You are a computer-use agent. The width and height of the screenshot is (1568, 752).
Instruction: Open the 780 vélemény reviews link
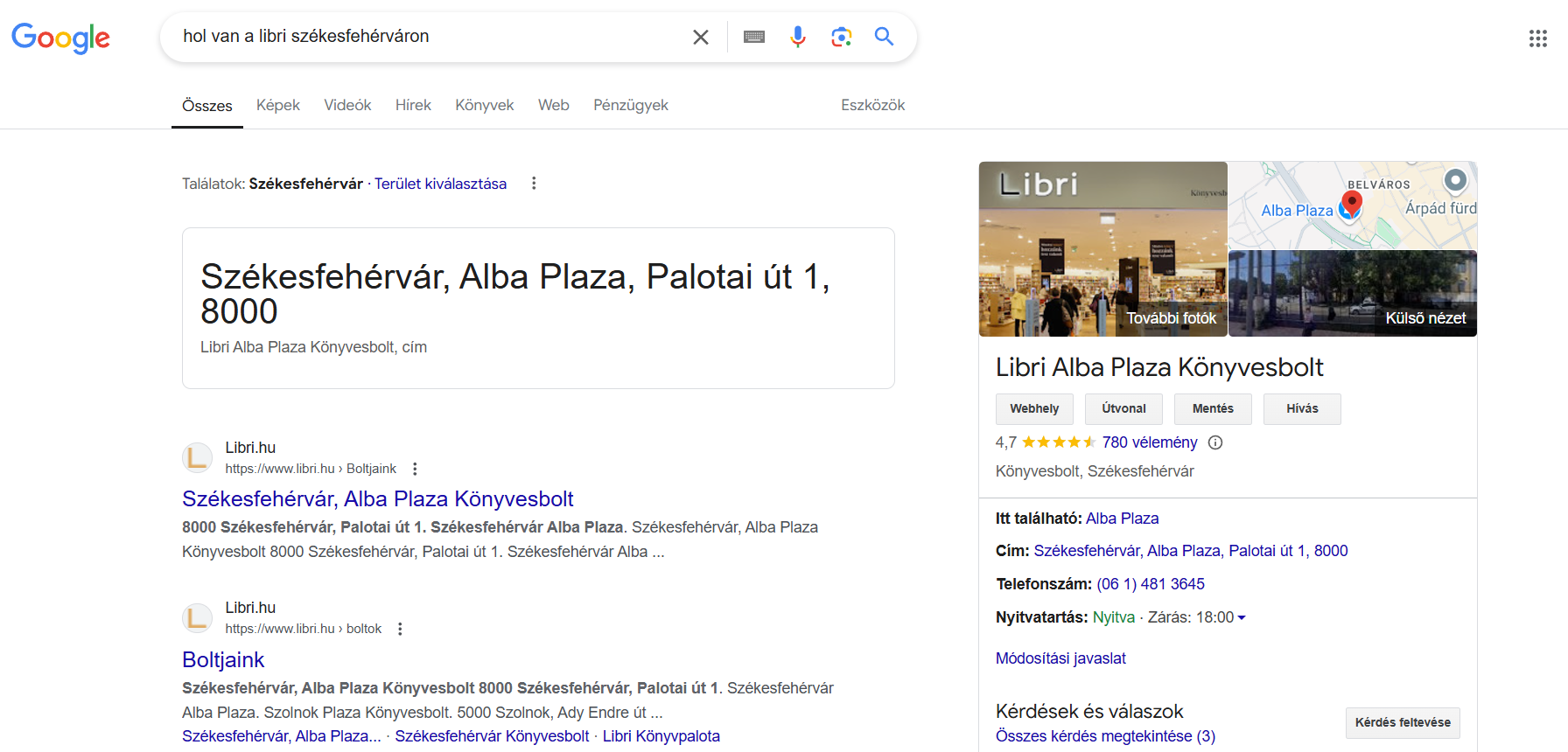coord(1150,442)
